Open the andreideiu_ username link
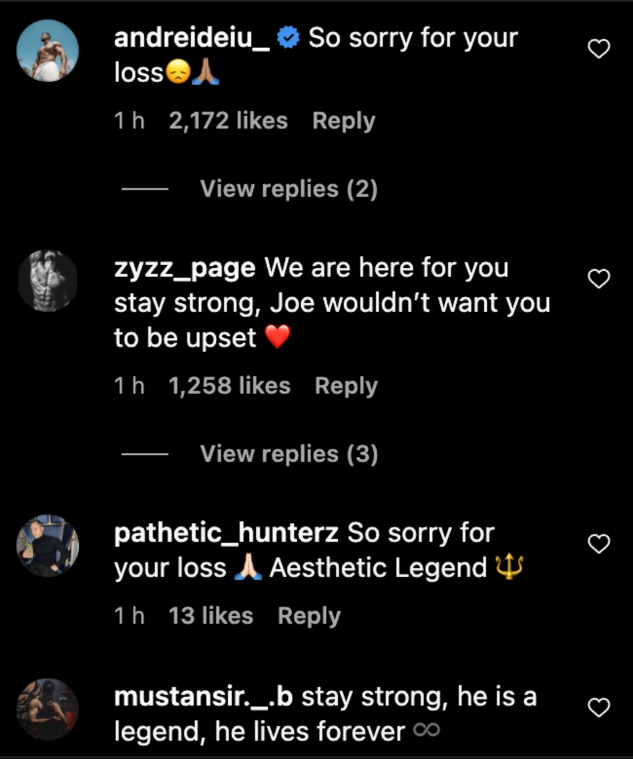The height and width of the screenshot is (759, 633). (x=192, y=39)
